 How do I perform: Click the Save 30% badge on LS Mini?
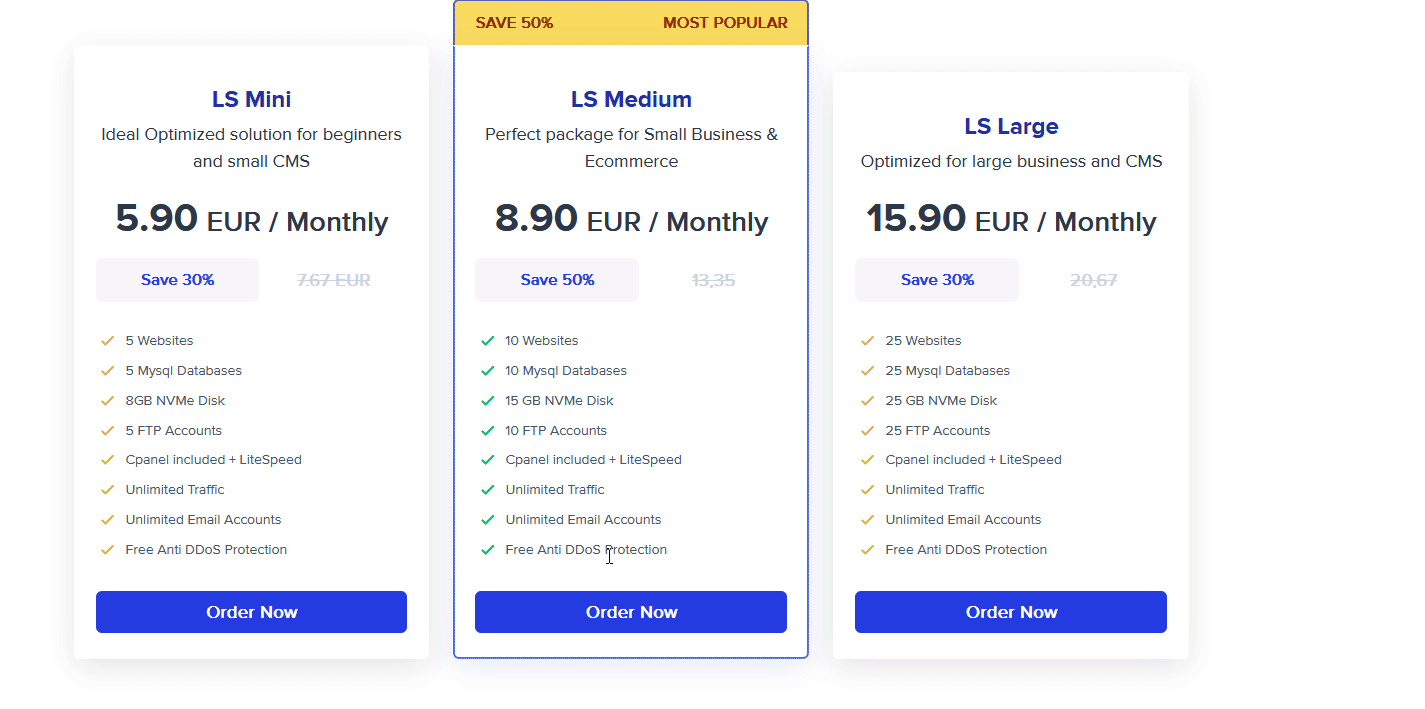tap(177, 280)
